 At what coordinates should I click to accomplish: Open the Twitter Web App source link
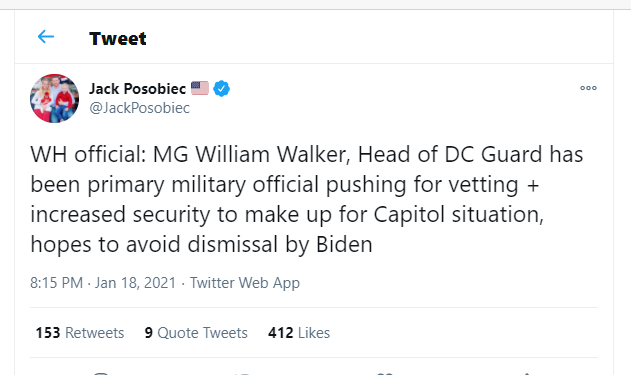(245, 283)
